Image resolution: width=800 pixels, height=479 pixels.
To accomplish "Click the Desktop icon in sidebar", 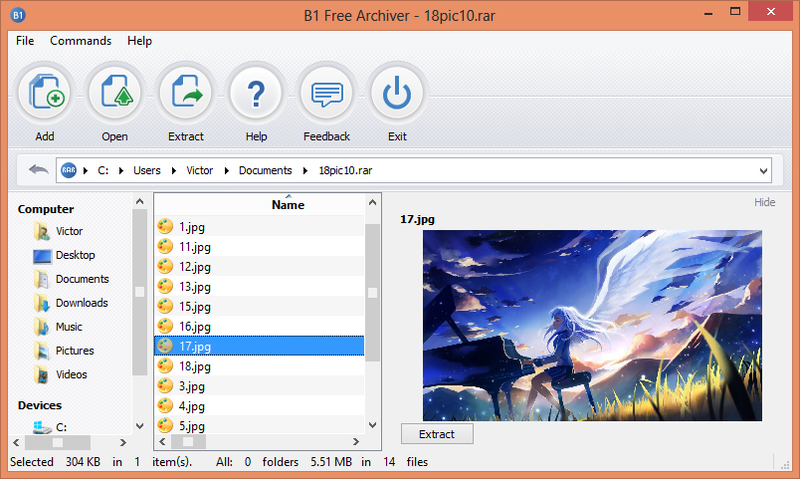I will (x=42, y=255).
